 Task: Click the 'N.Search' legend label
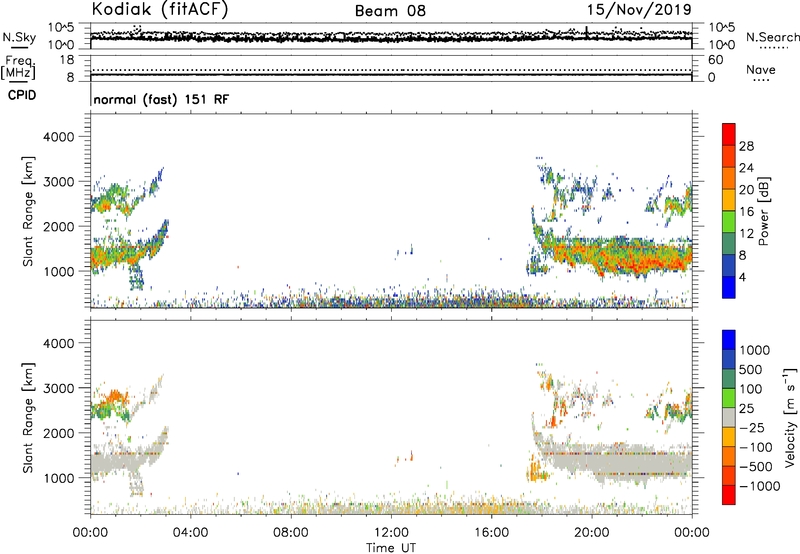(x=773, y=37)
